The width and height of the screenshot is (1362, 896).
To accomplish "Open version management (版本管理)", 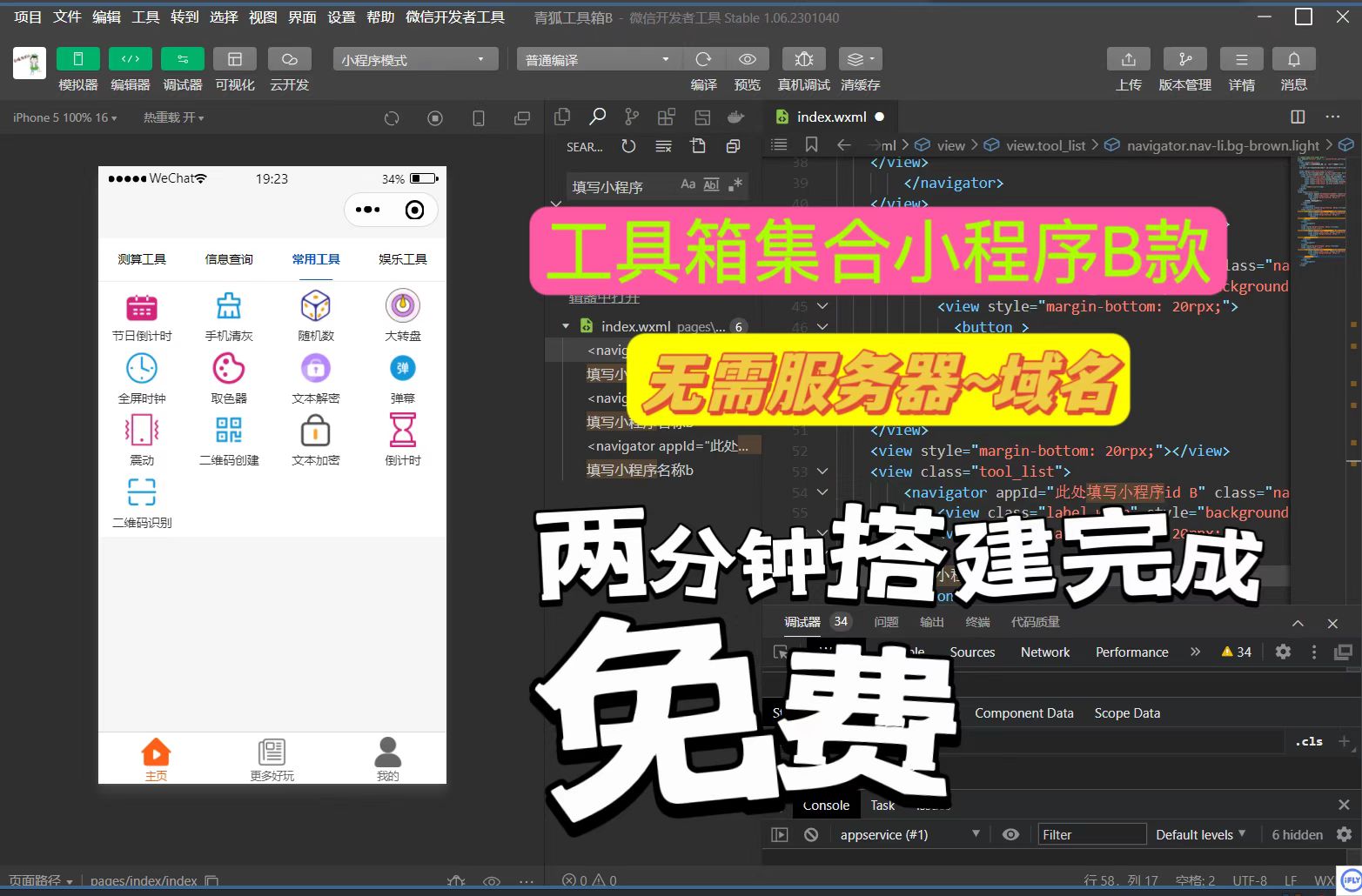I will (x=1185, y=59).
